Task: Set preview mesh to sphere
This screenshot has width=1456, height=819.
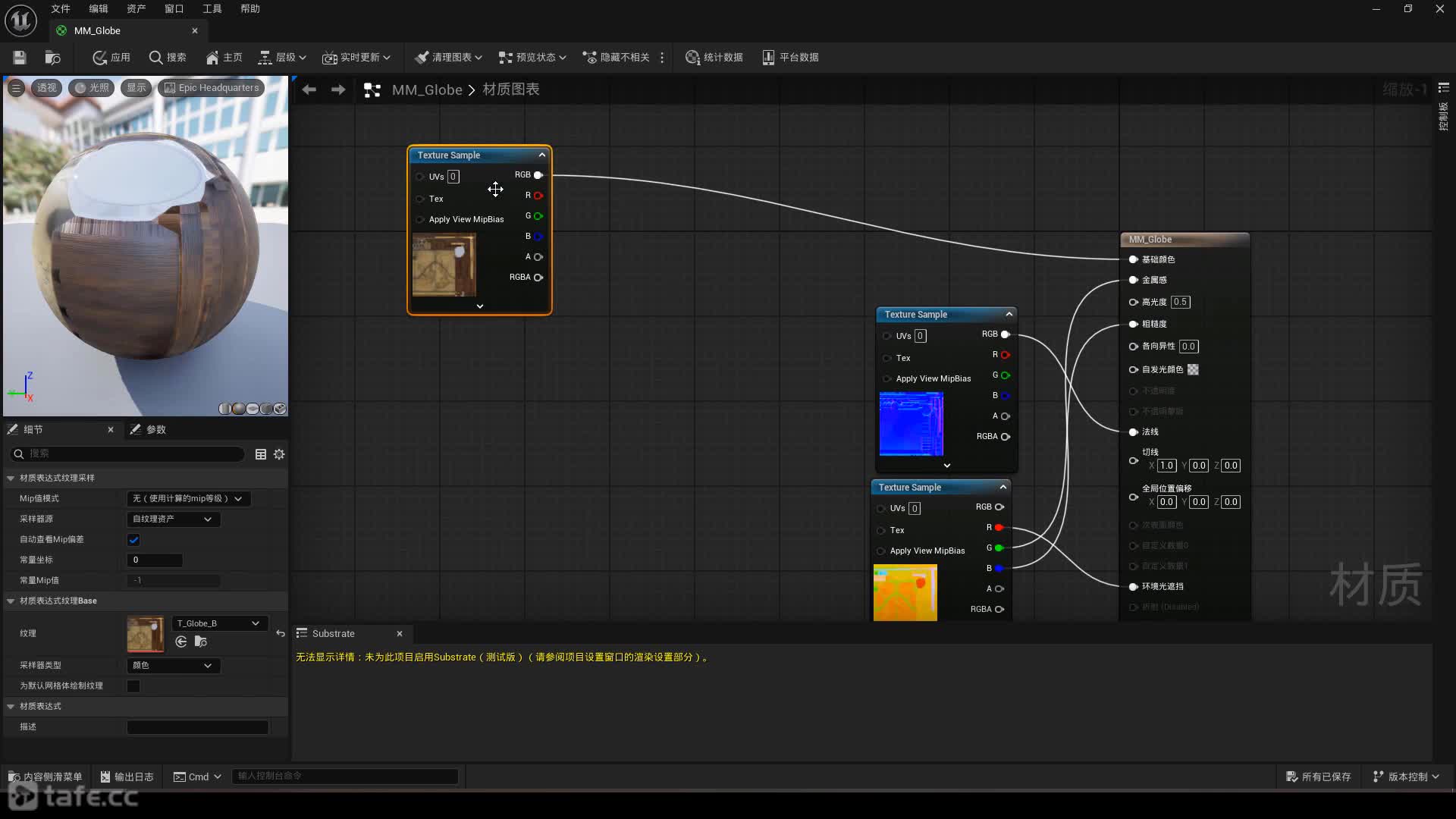Action: (x=239, y=409)
